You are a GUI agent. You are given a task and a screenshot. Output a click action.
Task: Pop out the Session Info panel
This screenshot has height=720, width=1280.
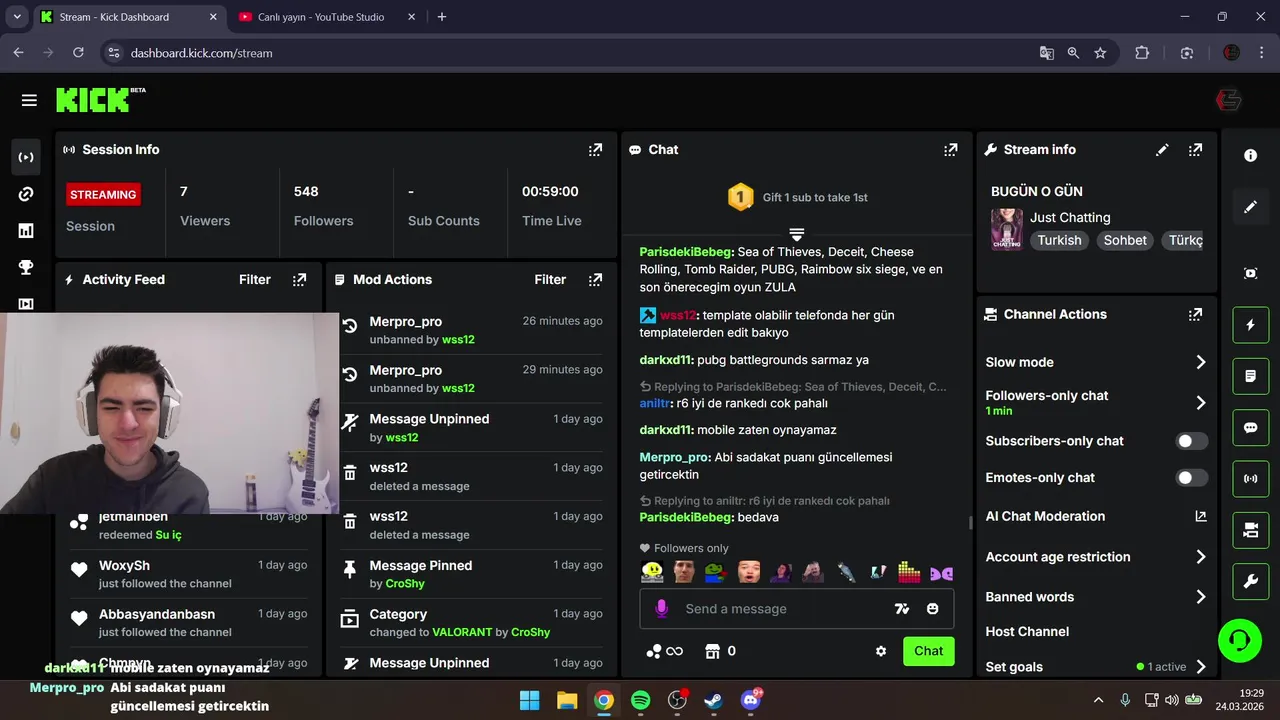point(595,150)
